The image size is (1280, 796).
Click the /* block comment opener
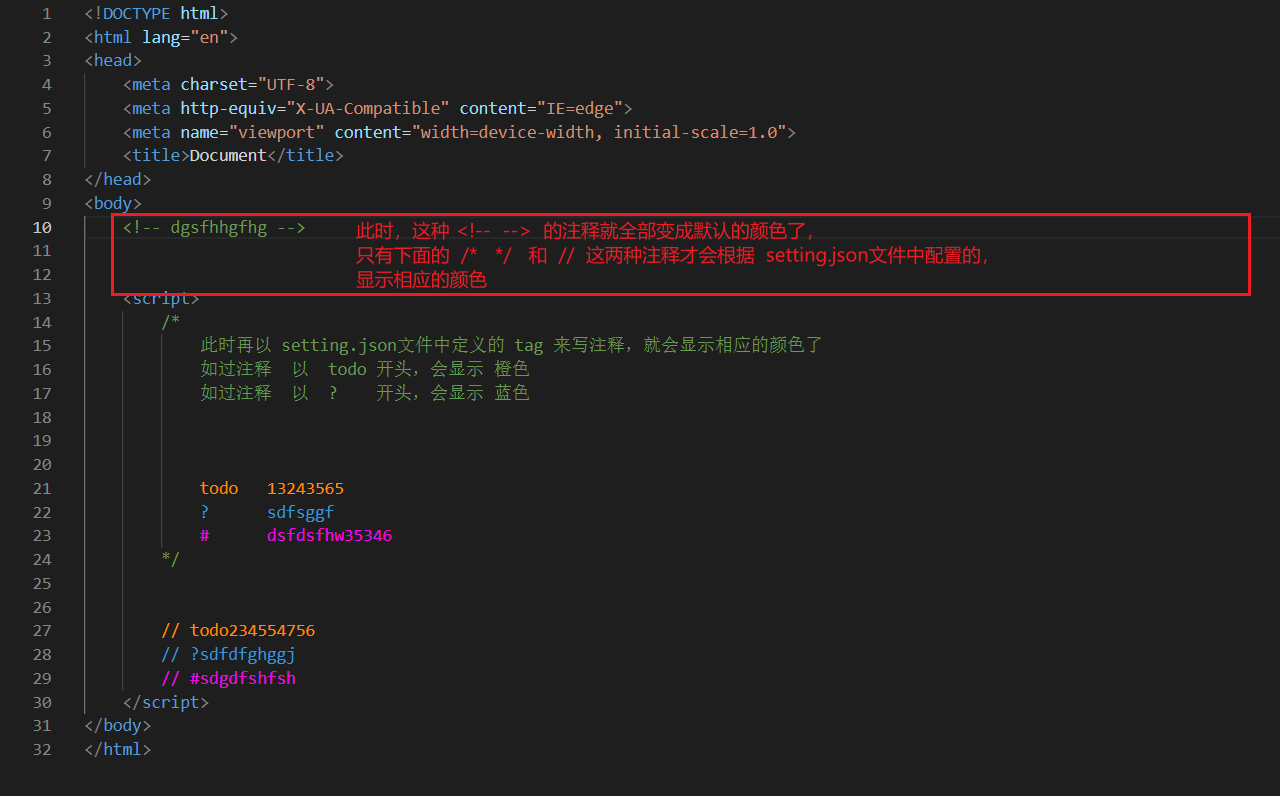pos(171,322)
